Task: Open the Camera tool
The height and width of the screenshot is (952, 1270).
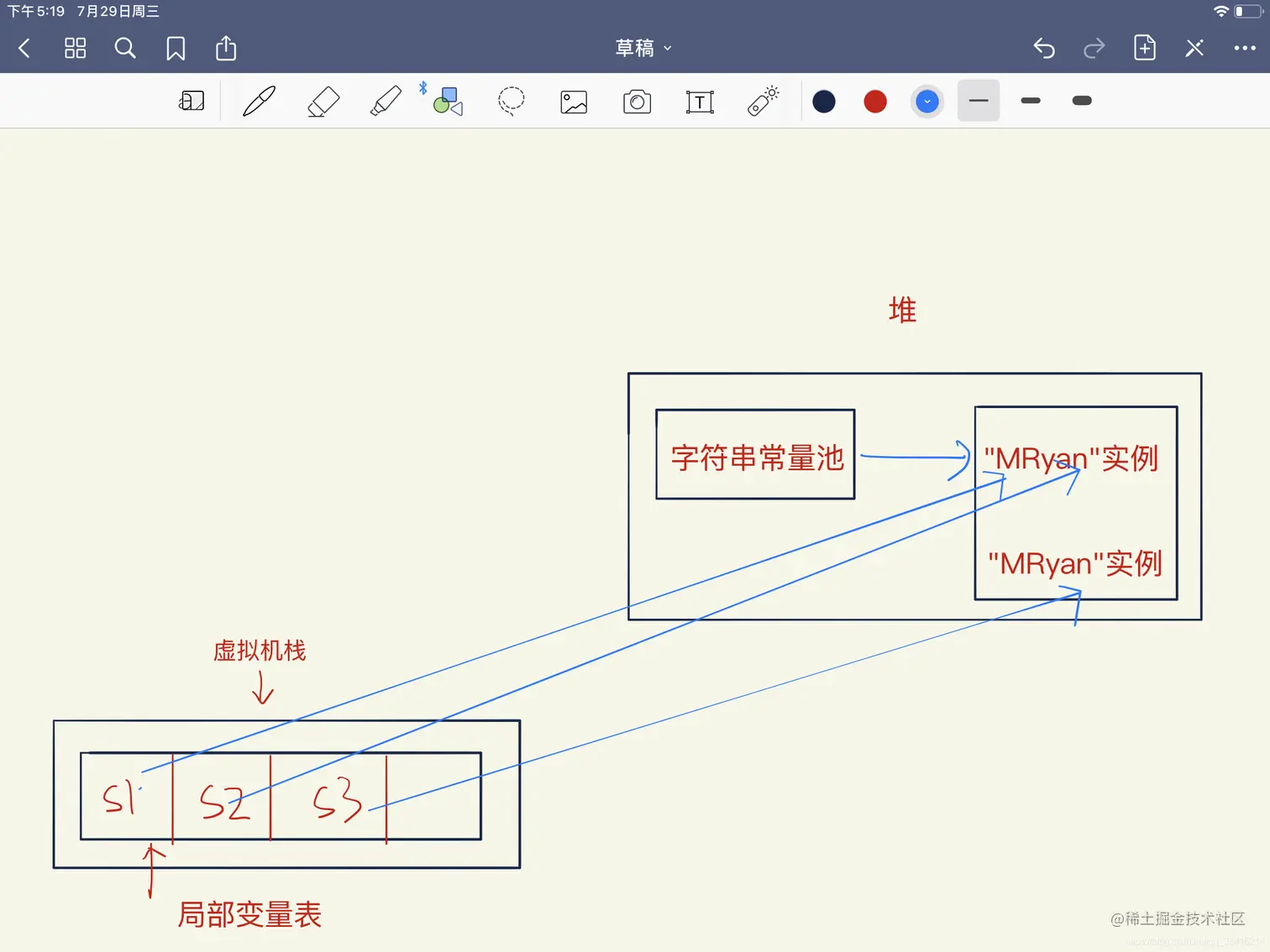Action: coord(637,101)
